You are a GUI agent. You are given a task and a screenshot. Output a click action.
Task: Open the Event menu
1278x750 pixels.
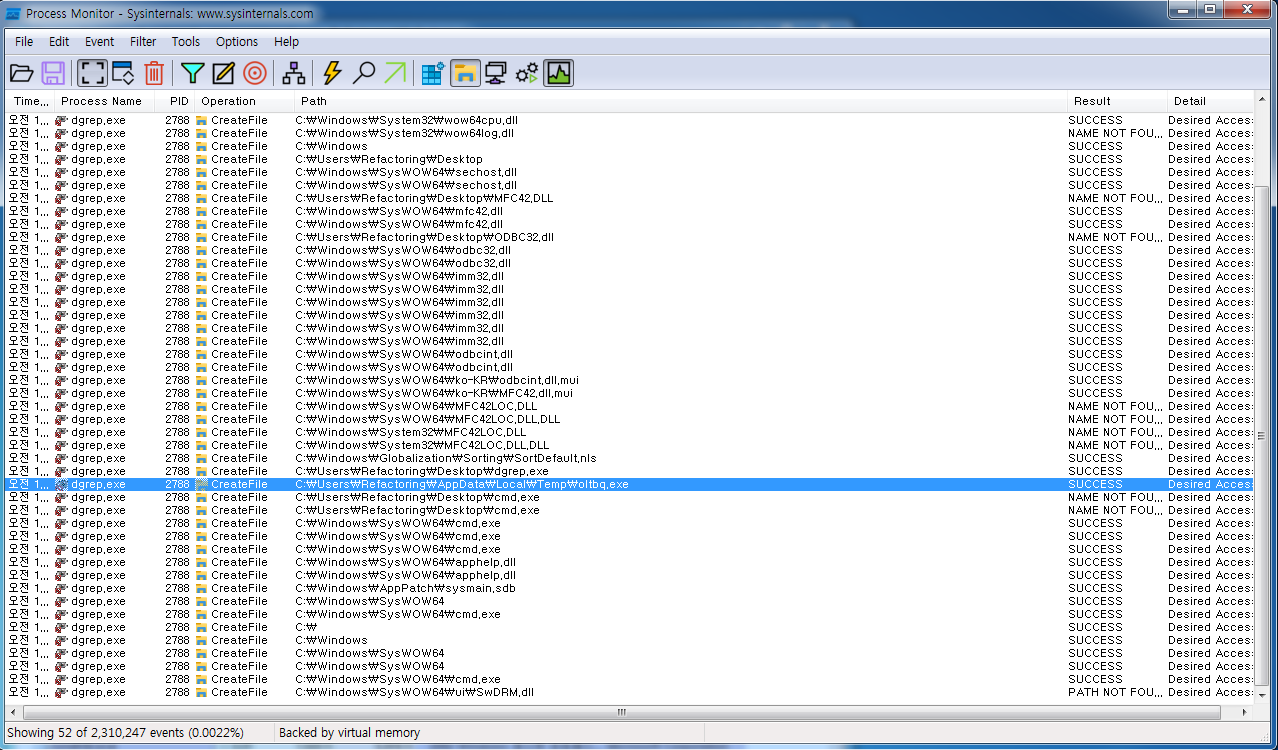tap(99, 42)
